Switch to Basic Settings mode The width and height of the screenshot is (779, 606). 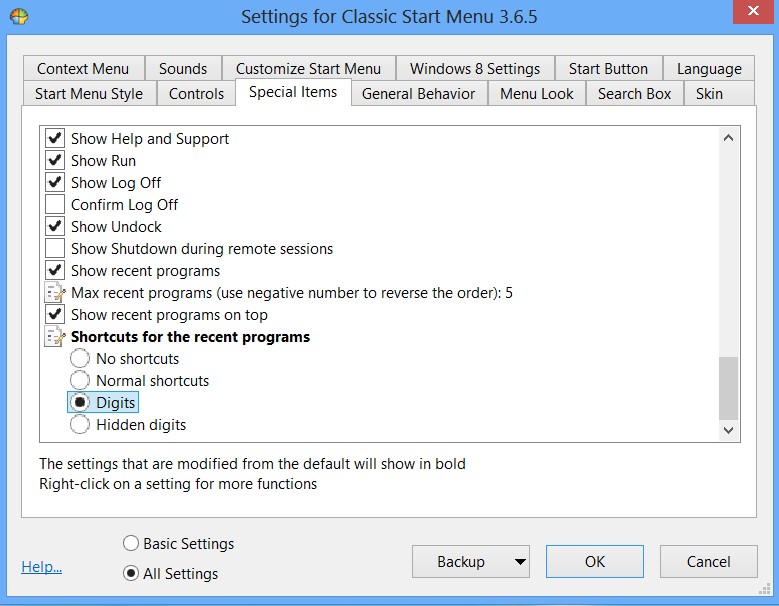coord(131,543)
